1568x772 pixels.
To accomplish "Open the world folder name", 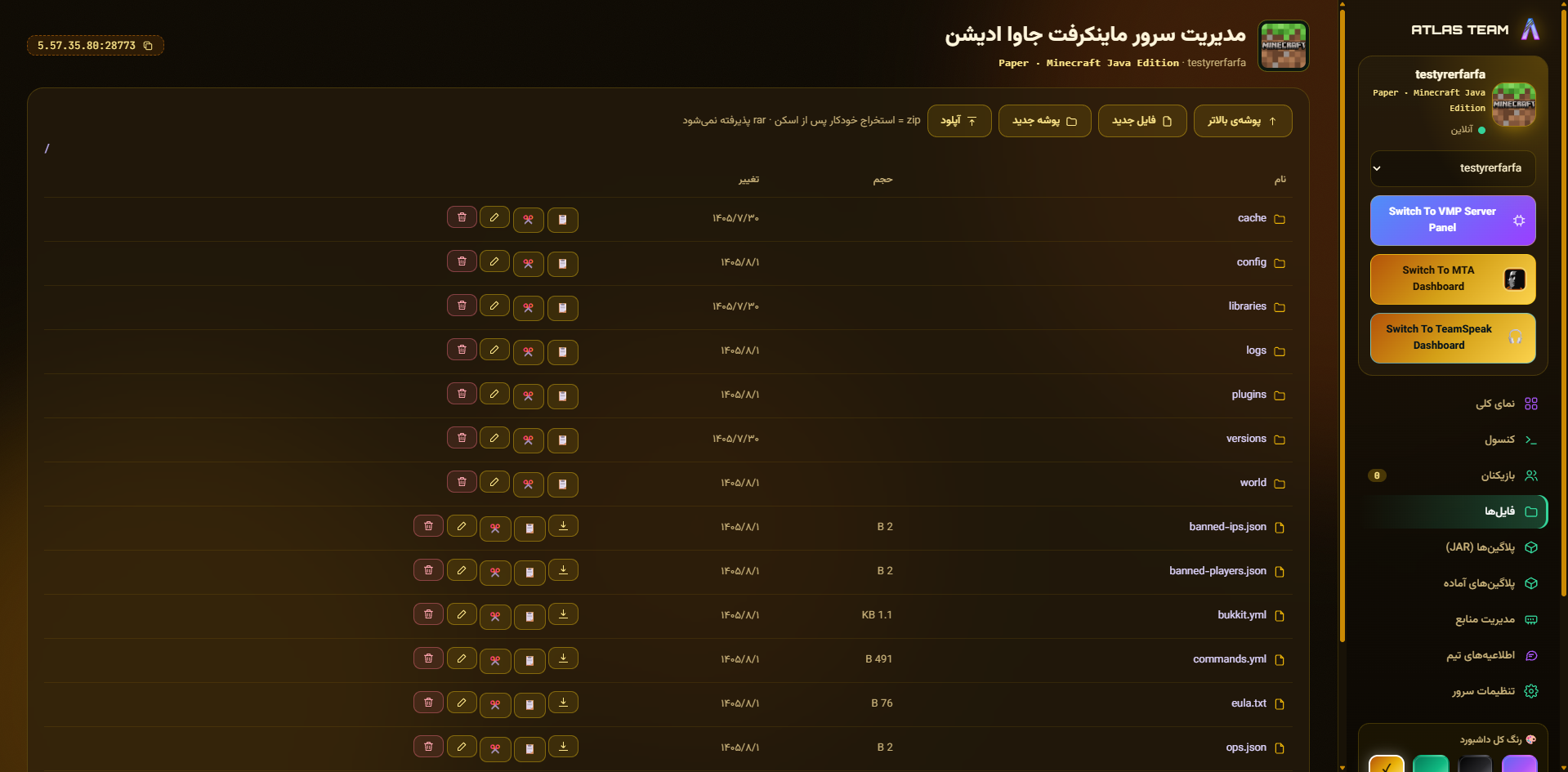I will click(1253, 483).
